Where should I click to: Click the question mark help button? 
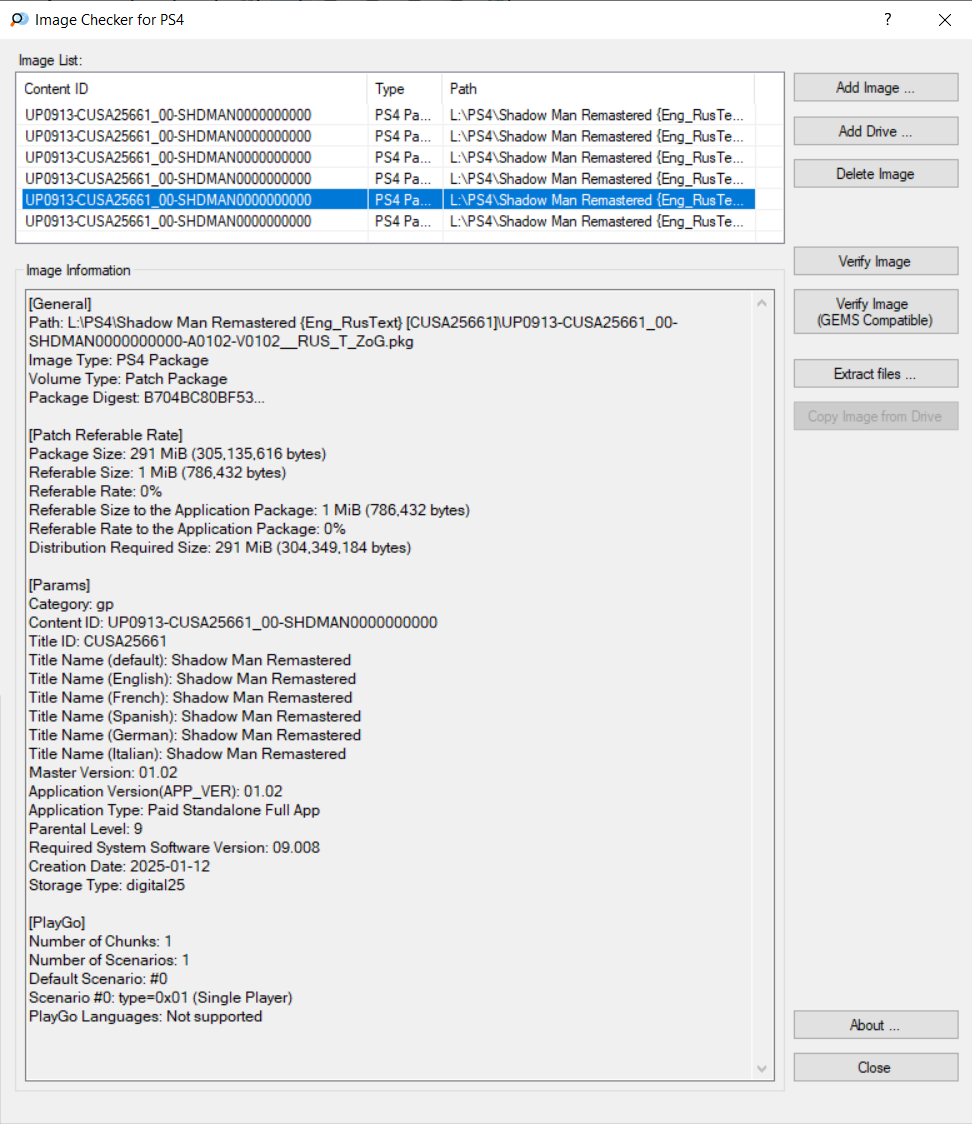[x=887, y=19]
